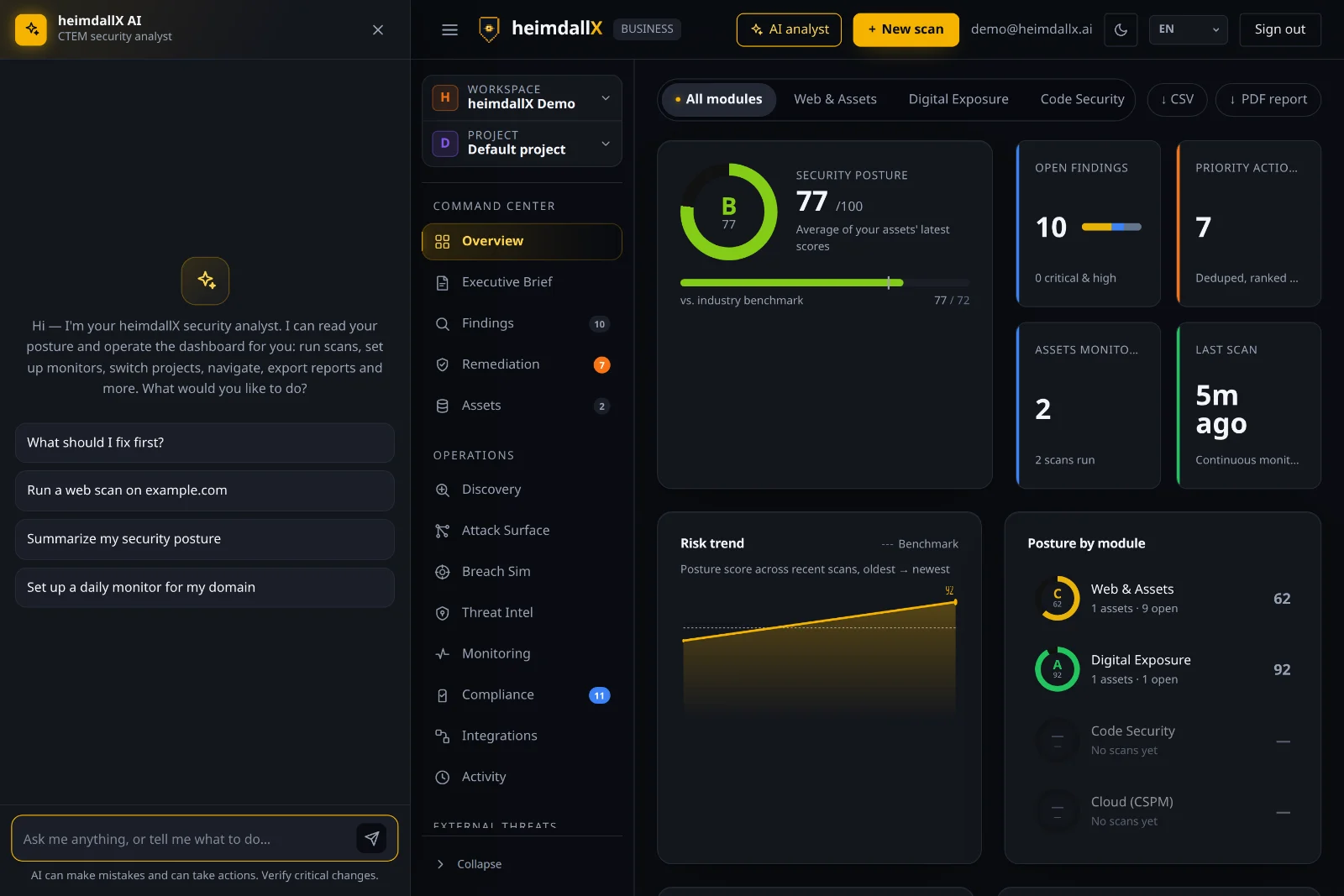Screen dimensions: 1344x896
Task: Switch to Code Security tab
Action: point(1082,99)
